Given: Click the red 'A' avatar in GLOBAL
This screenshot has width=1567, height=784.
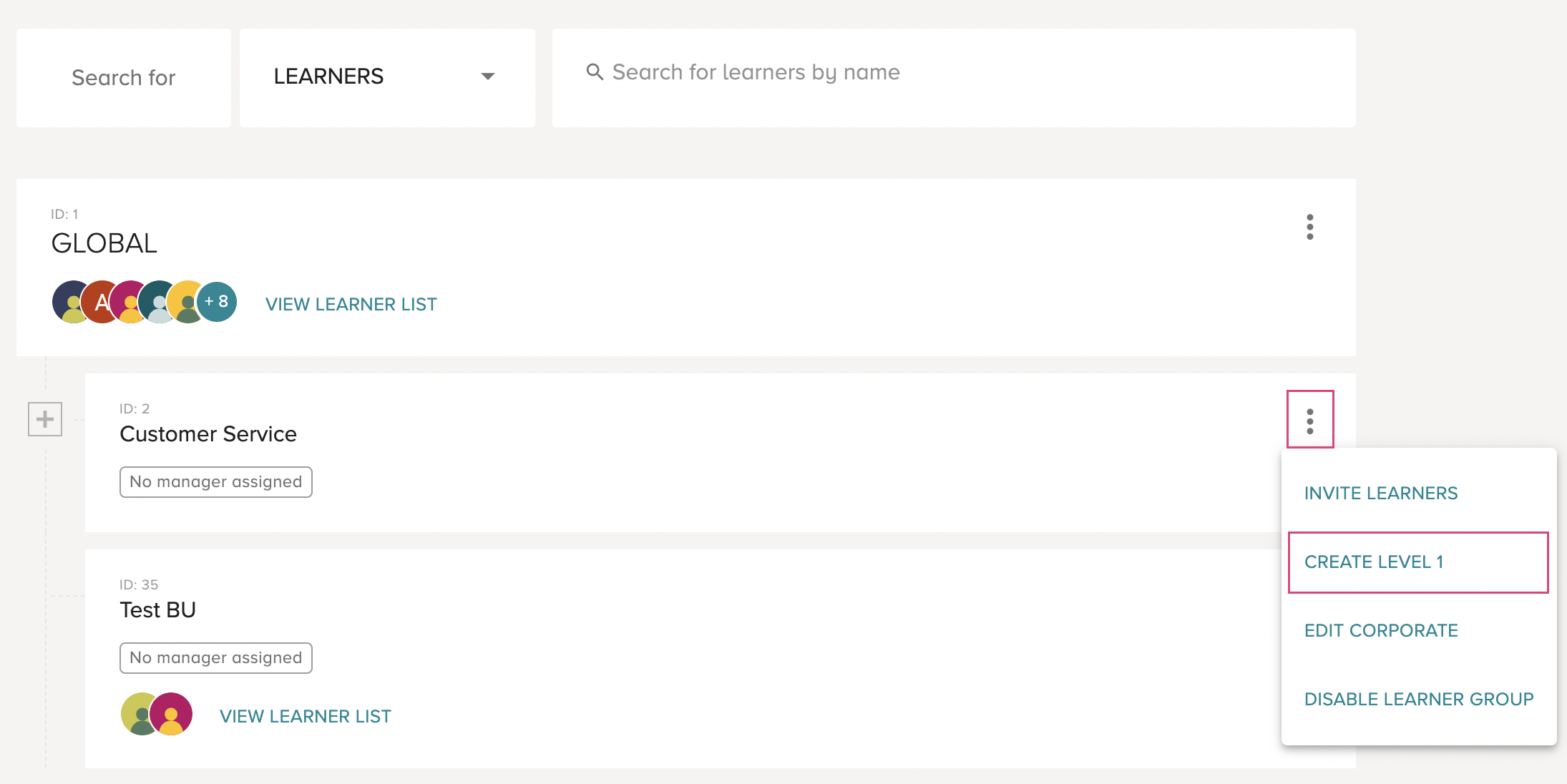Looking at the screenshot, I should 102,302.
